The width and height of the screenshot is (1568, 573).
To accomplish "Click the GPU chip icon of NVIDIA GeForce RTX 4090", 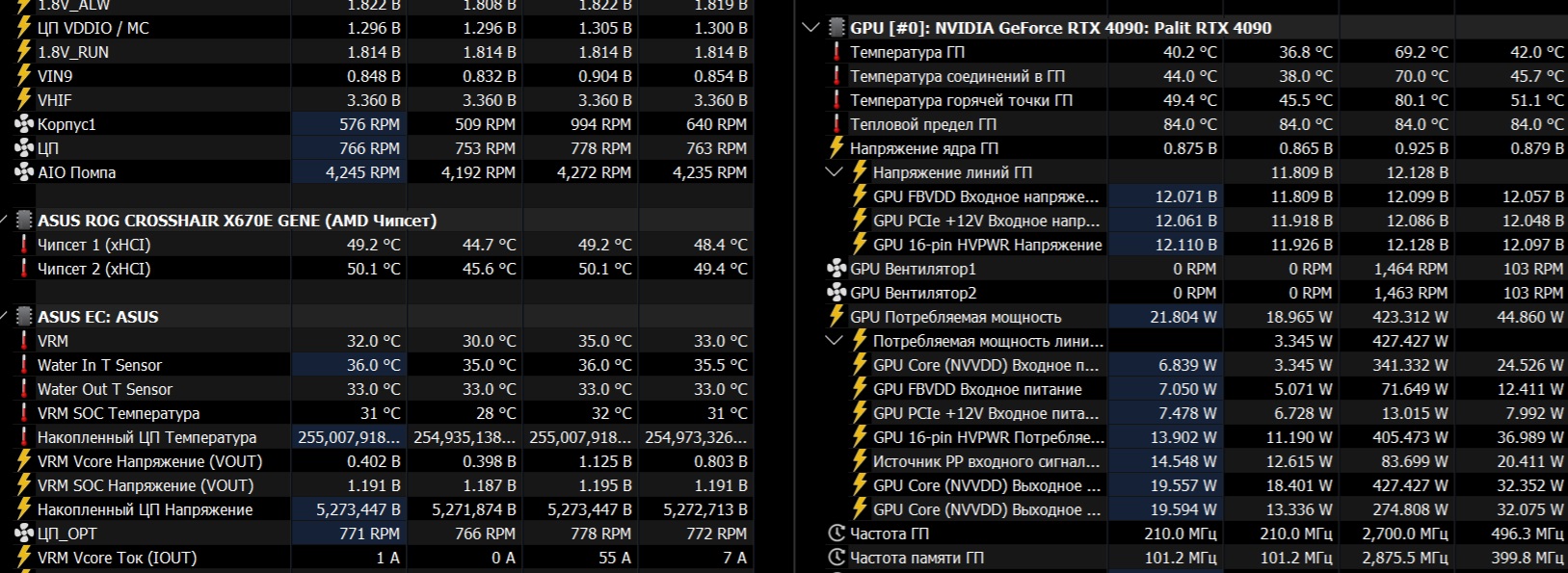I will tap(837, 28).
